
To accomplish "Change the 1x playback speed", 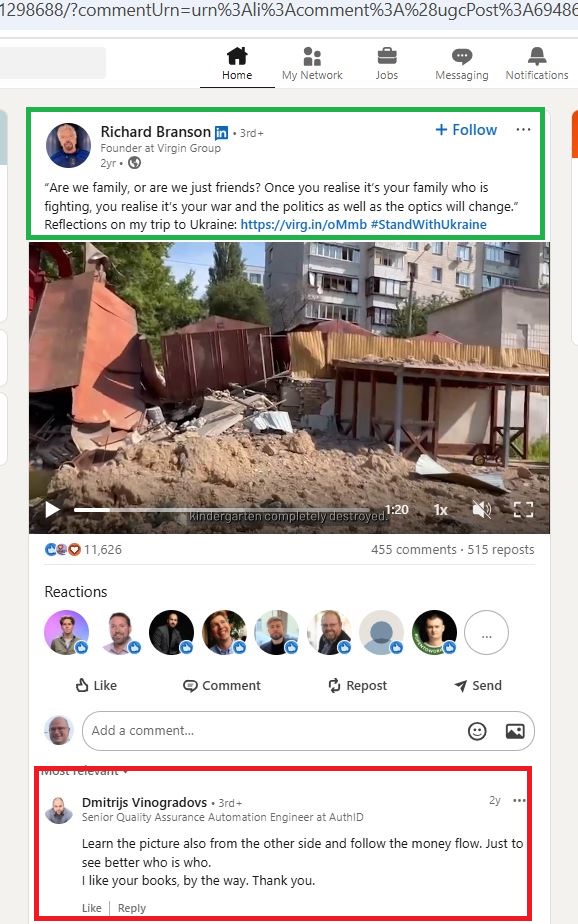I will pyautogui.click(x=441, y=510).
